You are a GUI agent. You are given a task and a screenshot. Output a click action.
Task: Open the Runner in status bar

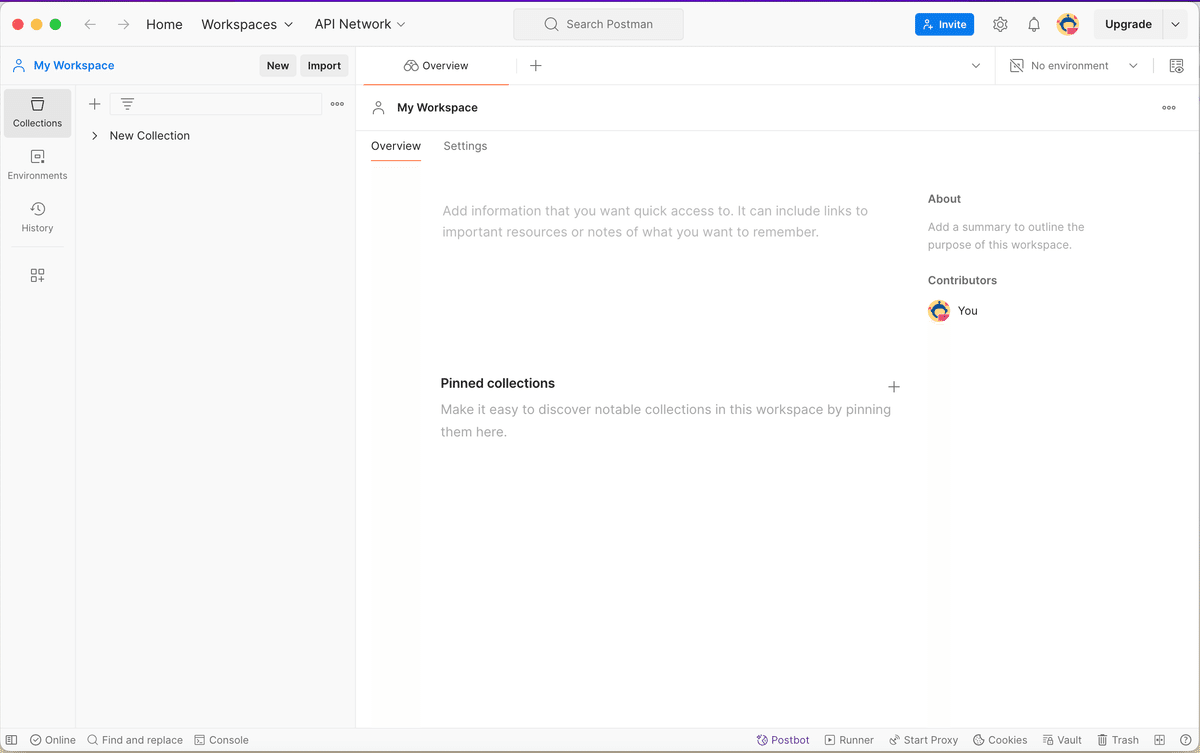[849, 740]
